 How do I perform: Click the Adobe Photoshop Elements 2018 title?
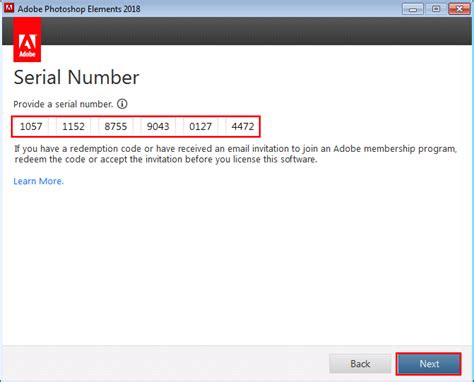(x=79, y=9)
